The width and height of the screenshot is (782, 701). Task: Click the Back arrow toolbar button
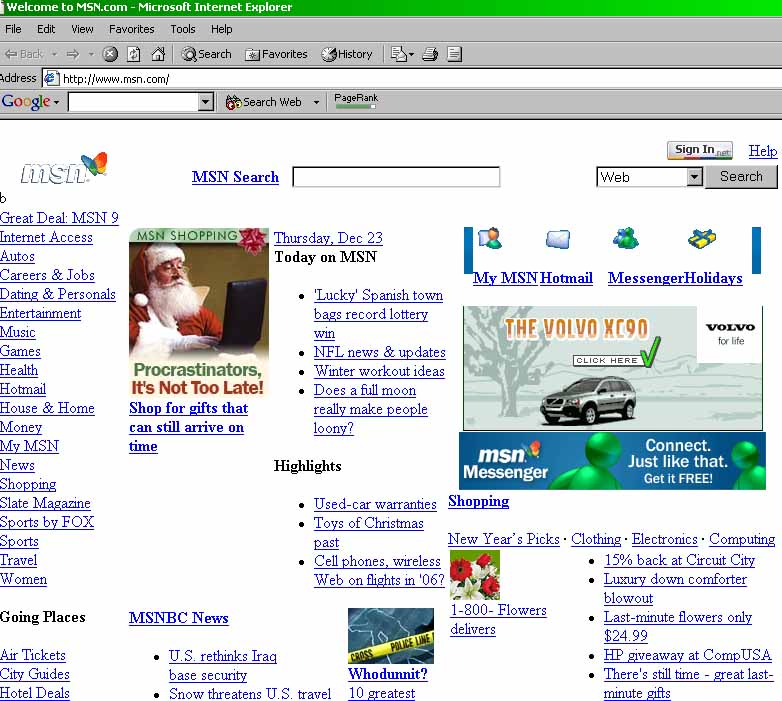pyautogui.click(x=24, y=54)
